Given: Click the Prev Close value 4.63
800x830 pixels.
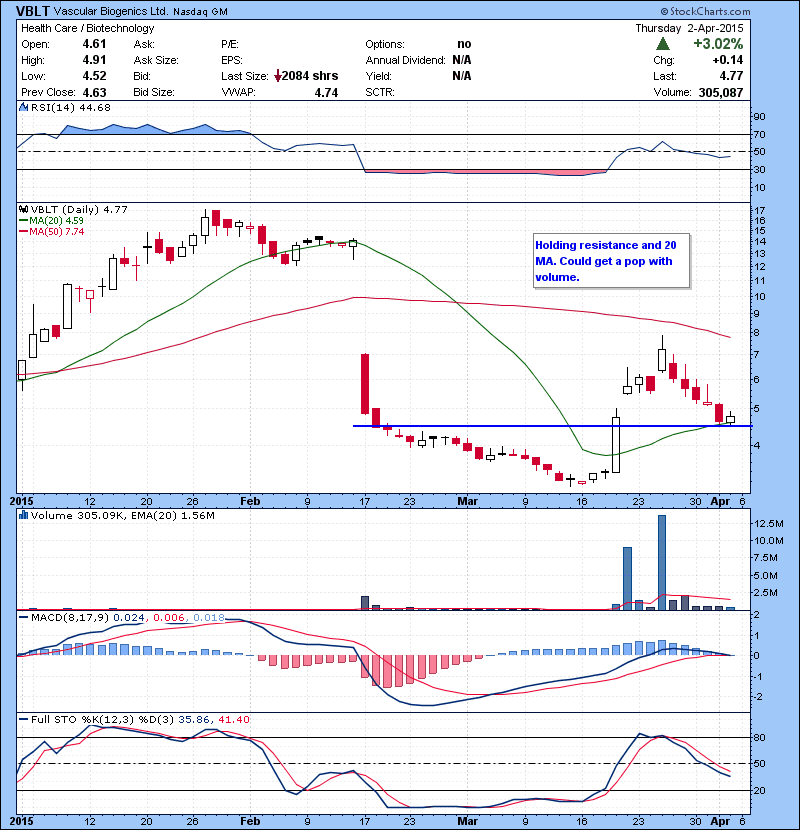Looking at the screenshot, I should (x=94, y=92).
